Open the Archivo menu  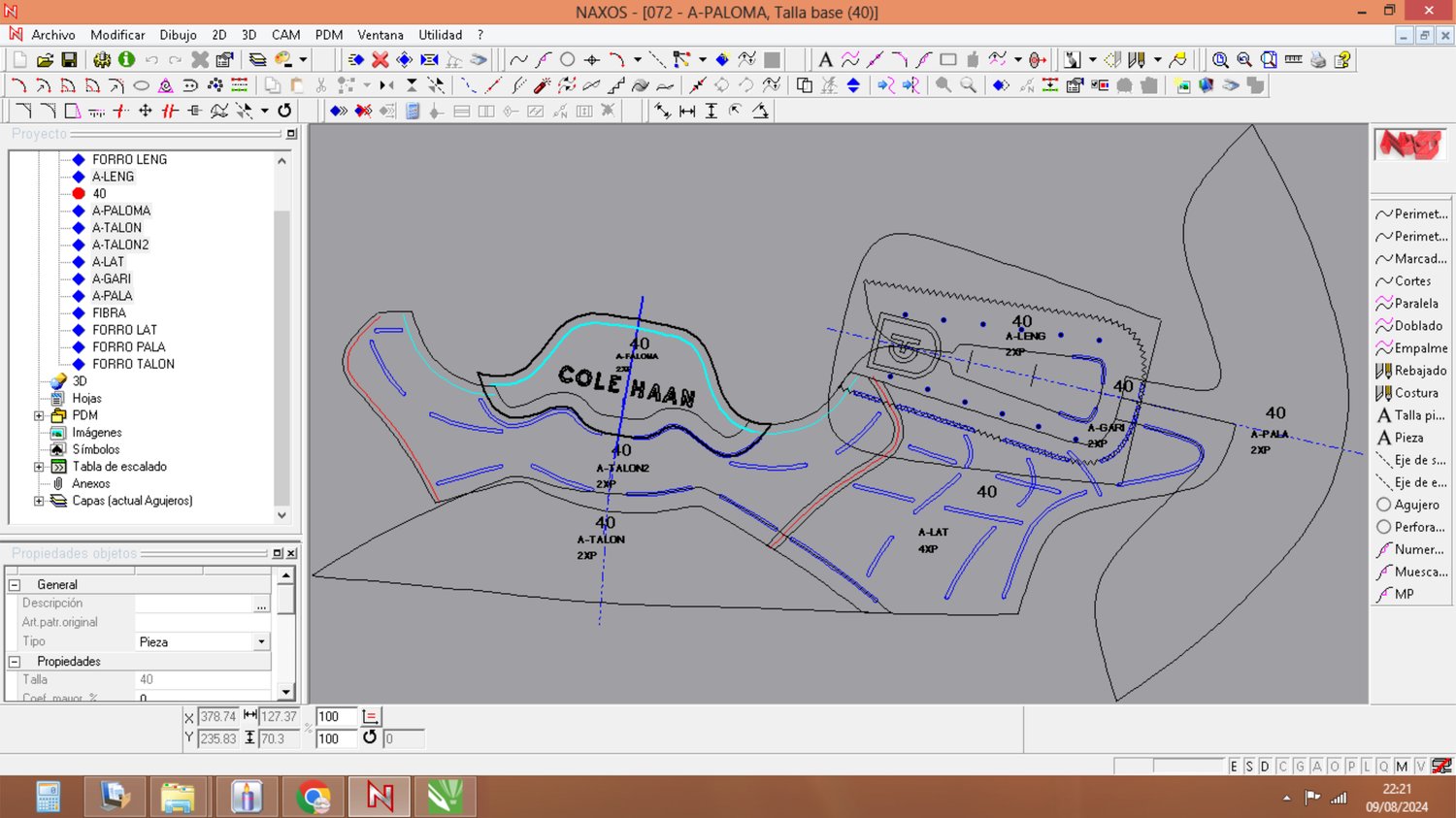(x=53, y=35)
